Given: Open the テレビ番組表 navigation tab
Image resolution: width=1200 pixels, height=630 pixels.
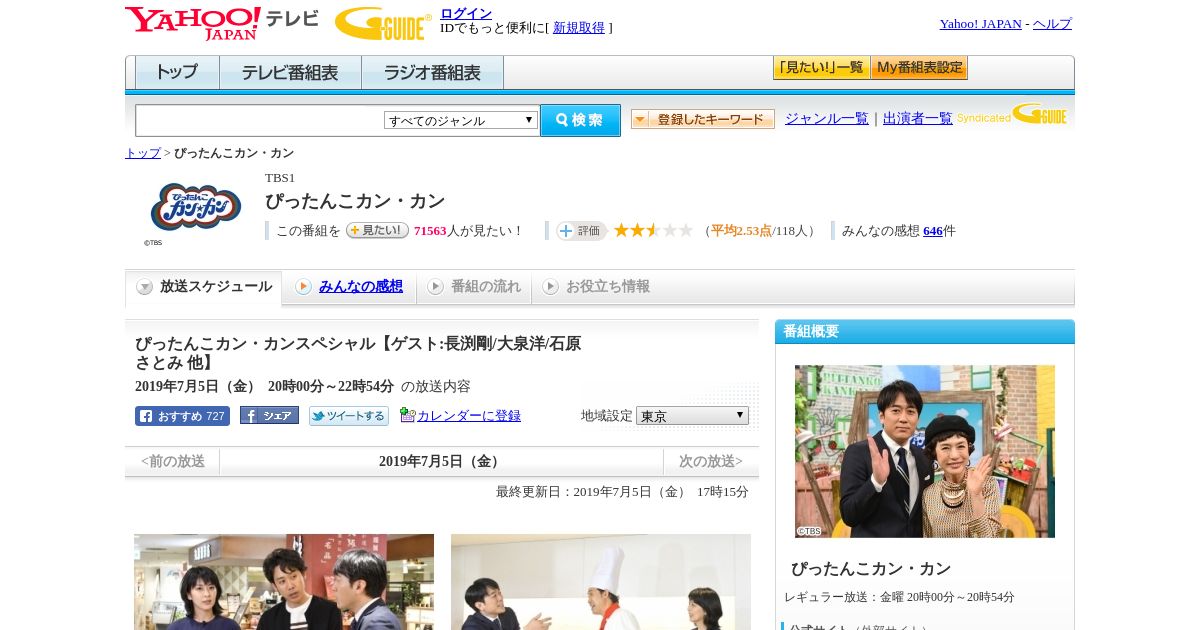Looking at the screenshot, I should 290,73.
